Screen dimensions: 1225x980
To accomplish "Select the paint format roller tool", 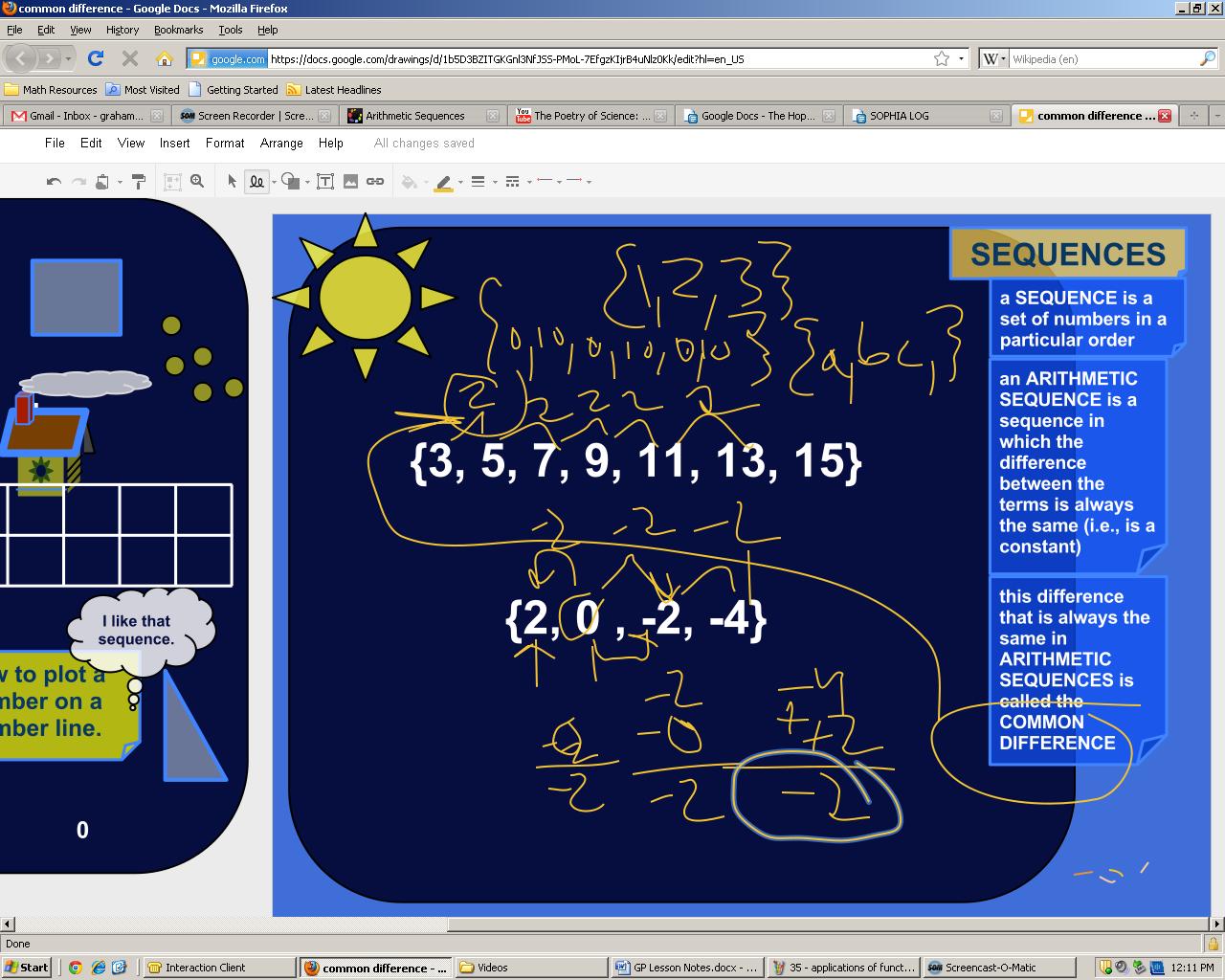I will [138, 181].
